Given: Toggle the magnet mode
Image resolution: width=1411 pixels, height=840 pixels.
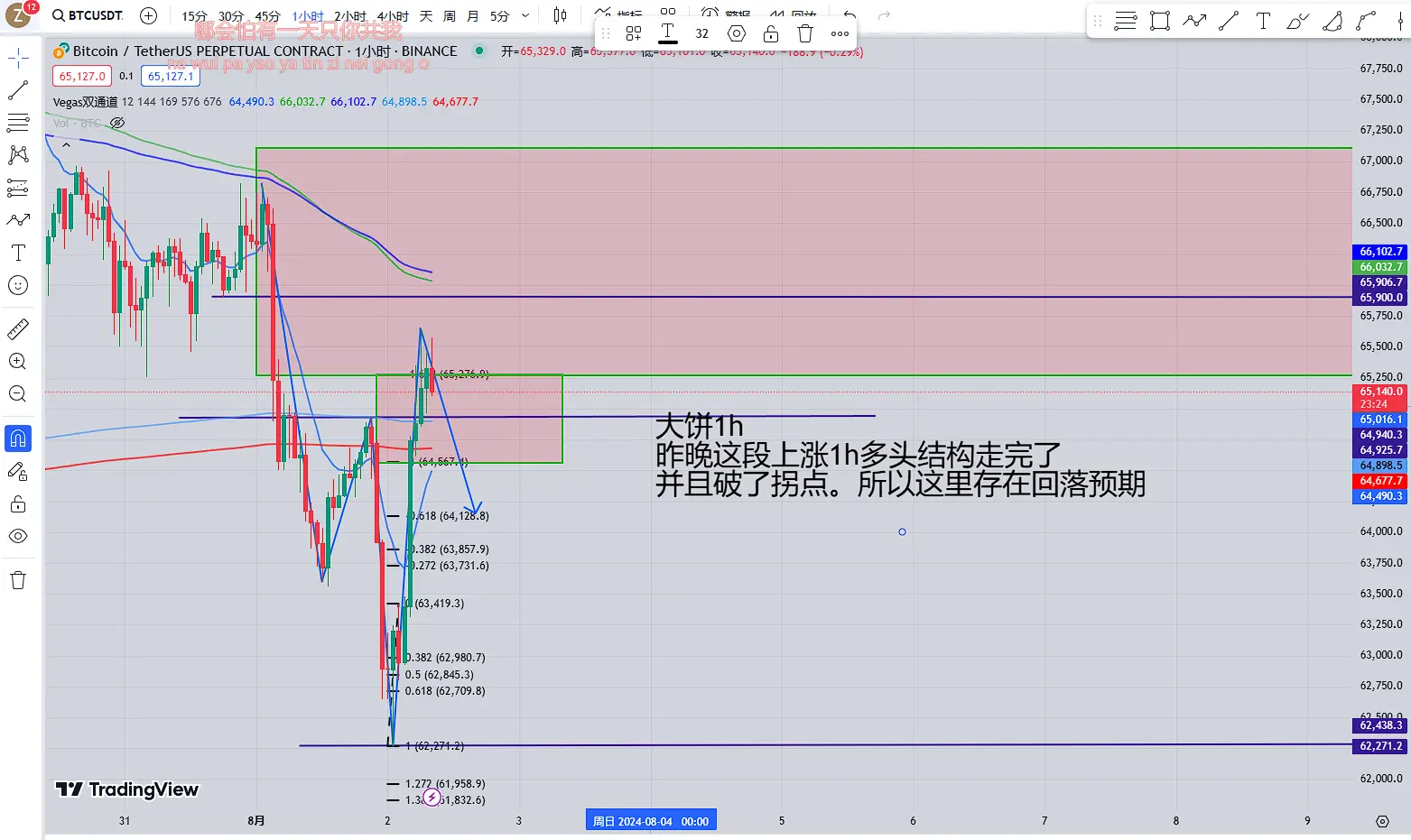Looking at the screenshot, I should click(18, 438).
